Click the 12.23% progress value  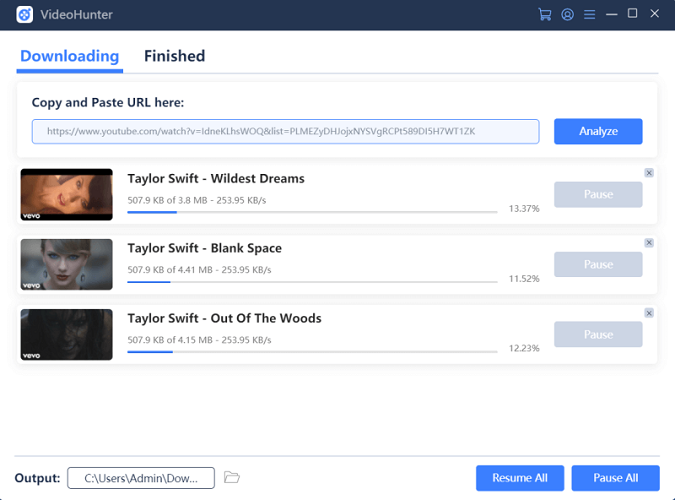524,348
